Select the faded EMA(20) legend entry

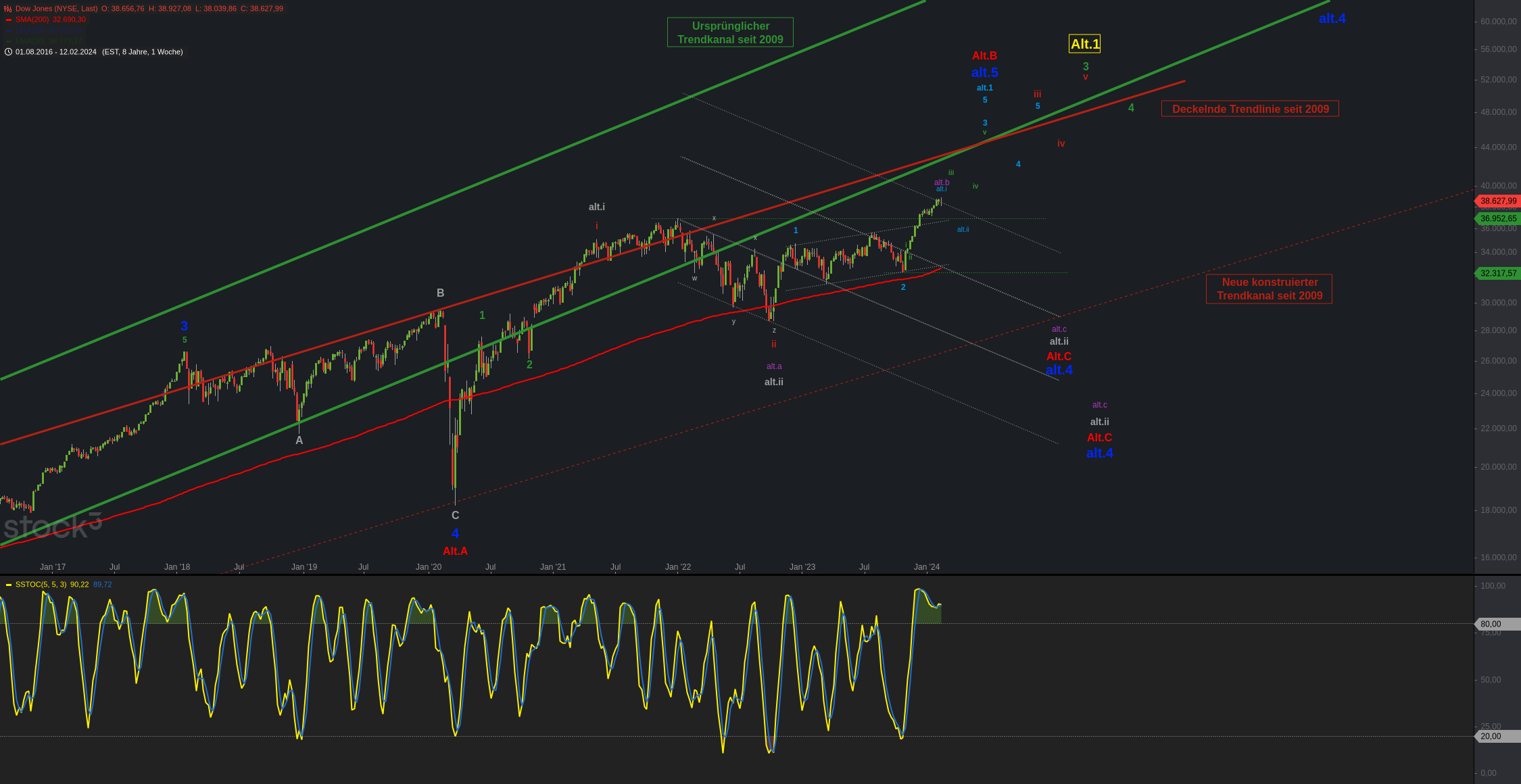[x=49, y=41]
